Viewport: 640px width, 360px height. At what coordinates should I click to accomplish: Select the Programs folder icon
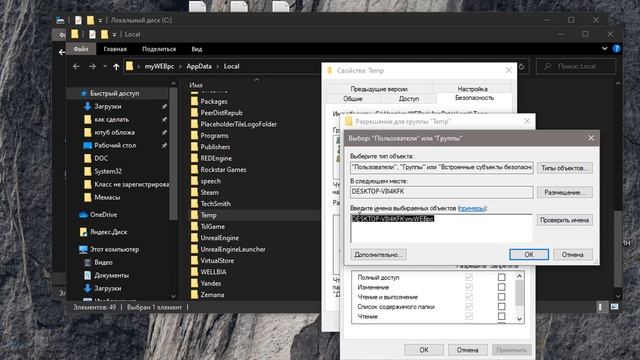[194, 136]
